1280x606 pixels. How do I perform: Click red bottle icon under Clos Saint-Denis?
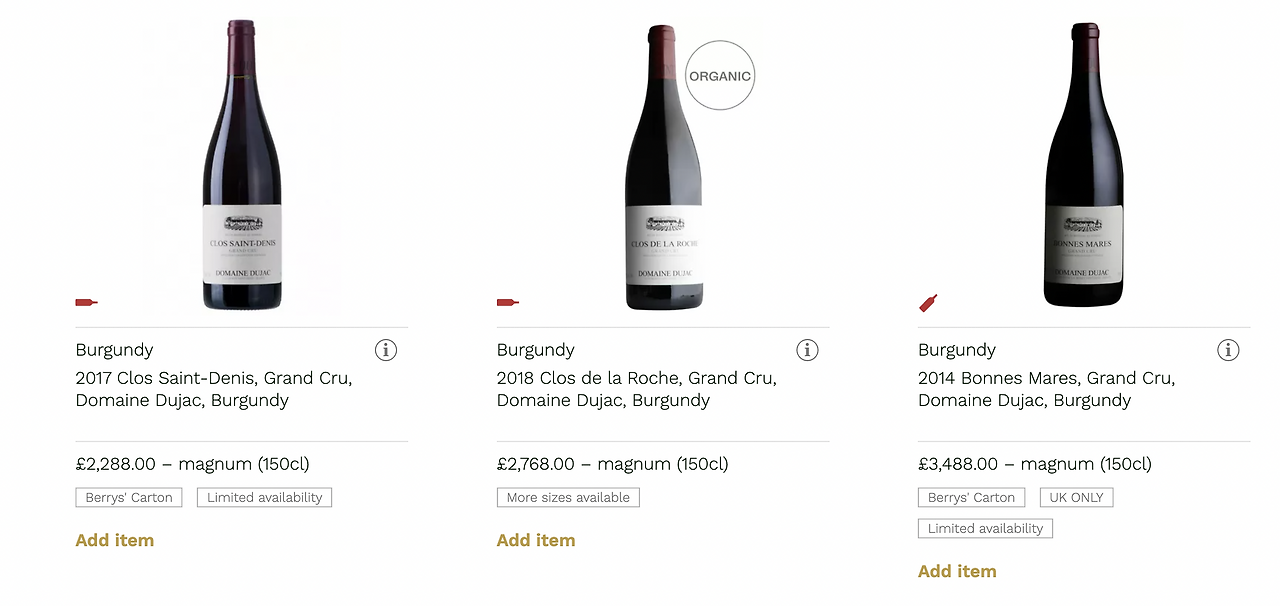point(87,302)
